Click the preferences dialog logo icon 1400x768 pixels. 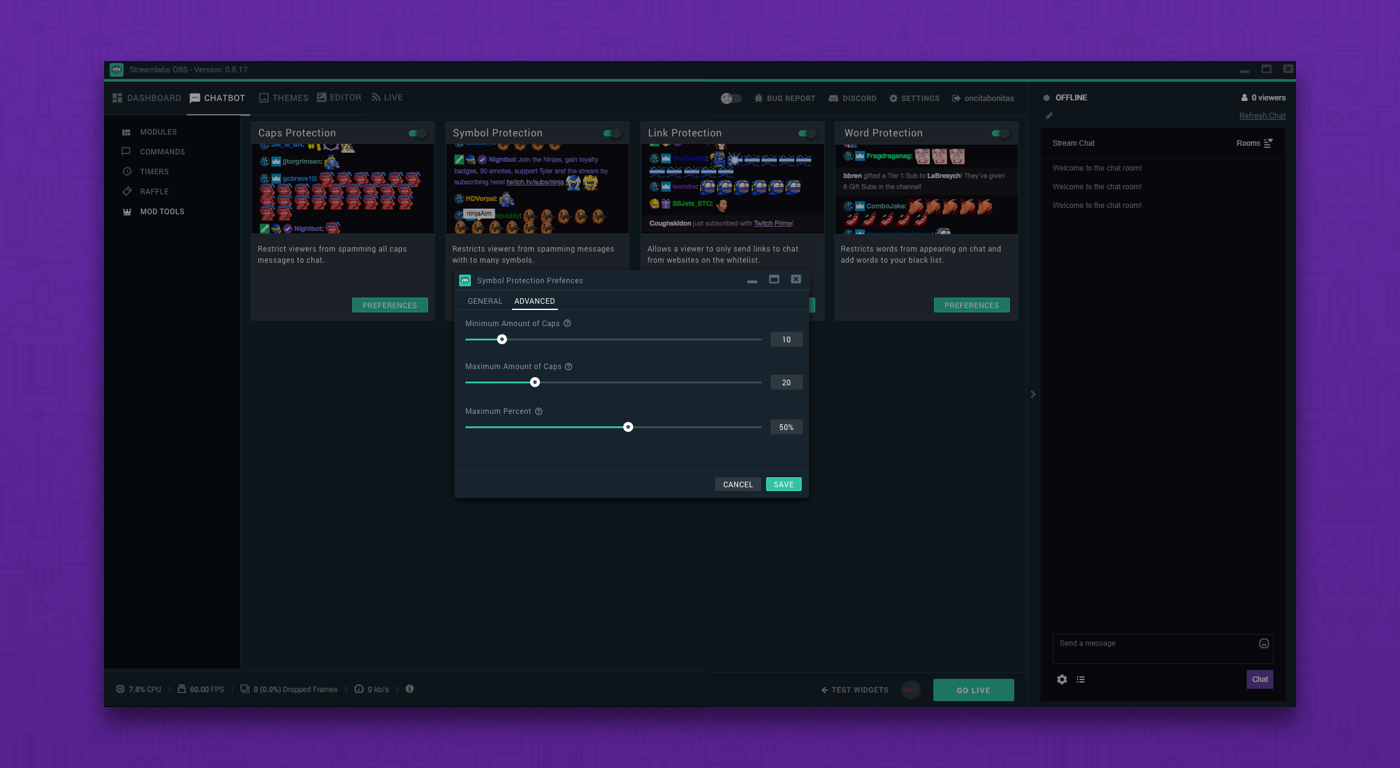click(x=465, y=281)
